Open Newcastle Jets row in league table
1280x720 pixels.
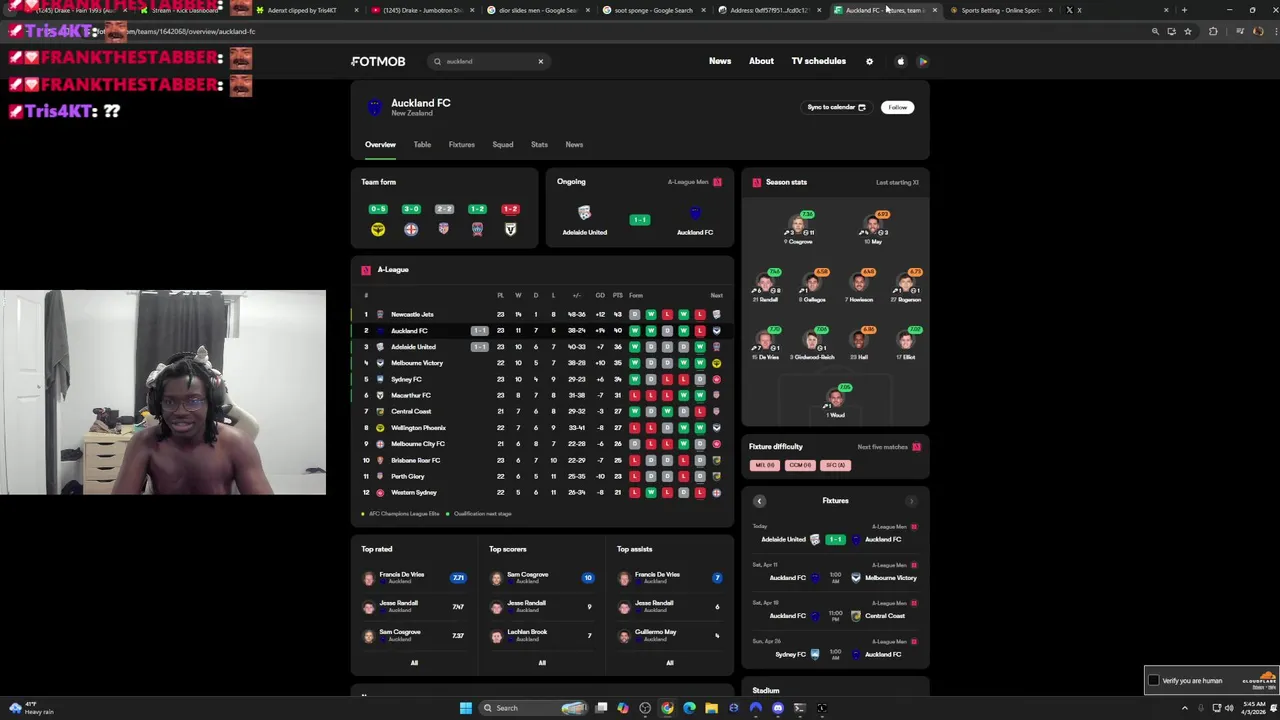pos(541,314)
